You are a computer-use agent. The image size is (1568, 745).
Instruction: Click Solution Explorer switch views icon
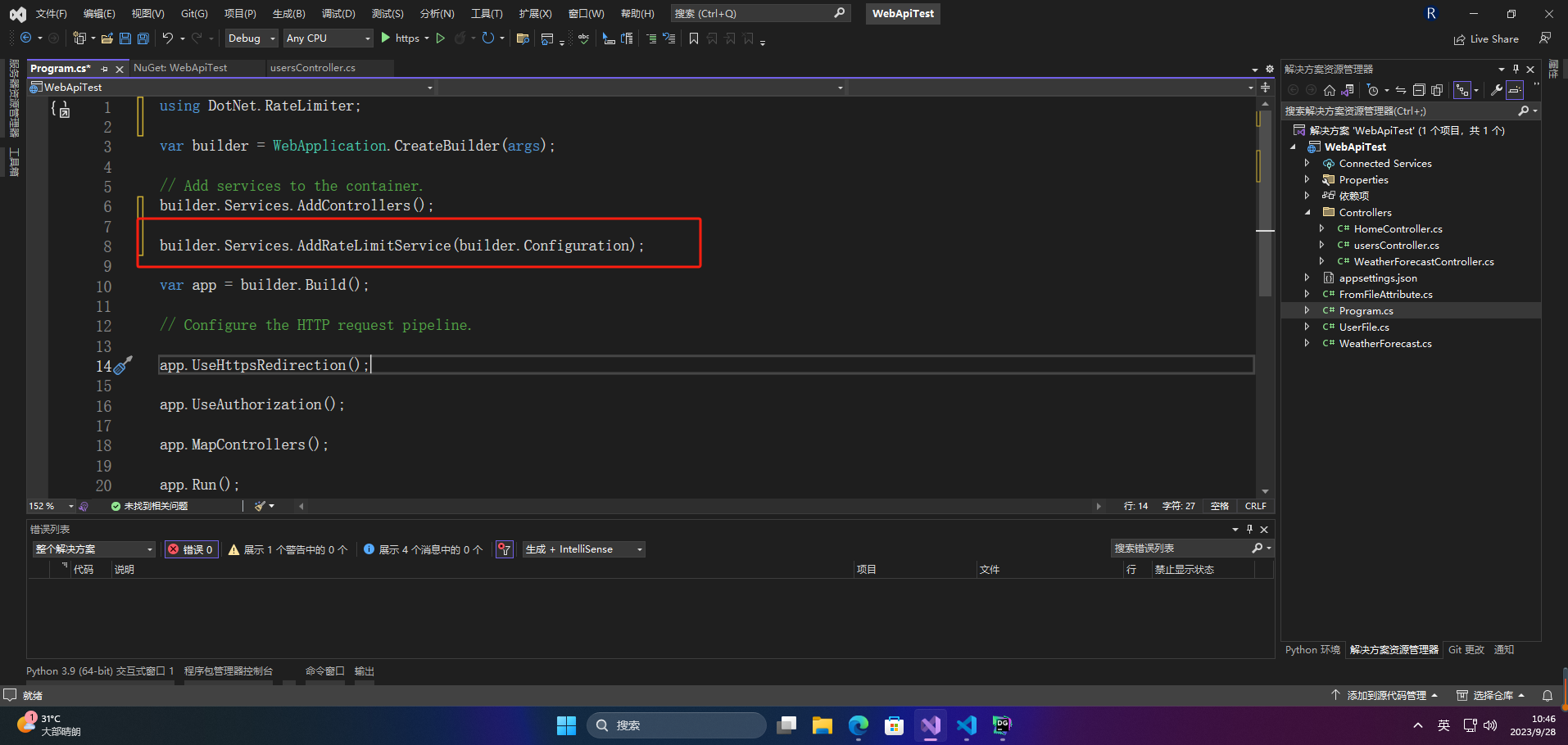click(1348, 90)
